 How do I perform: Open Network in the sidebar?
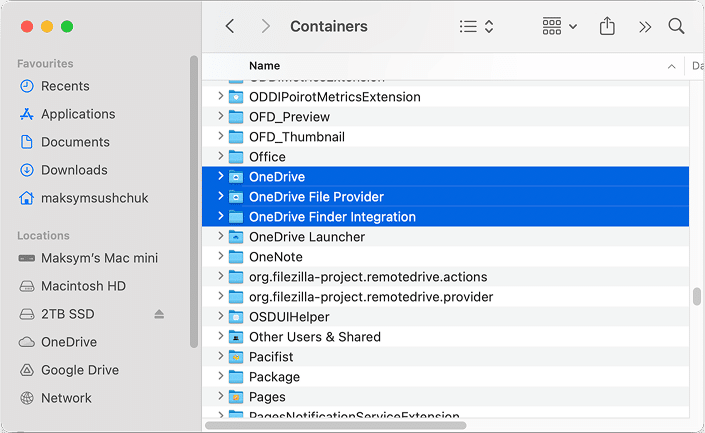pos(66,398)
